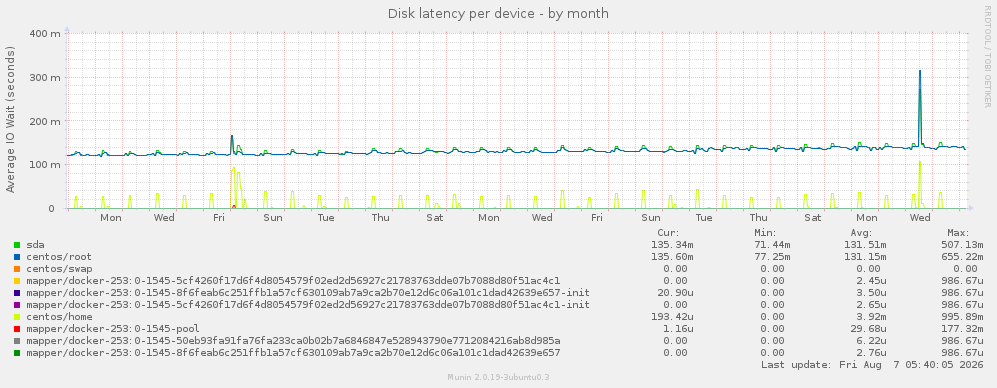Click the '200 m' y-axis tick label
Screen dimensions: 997x388
tap(45, 121)
